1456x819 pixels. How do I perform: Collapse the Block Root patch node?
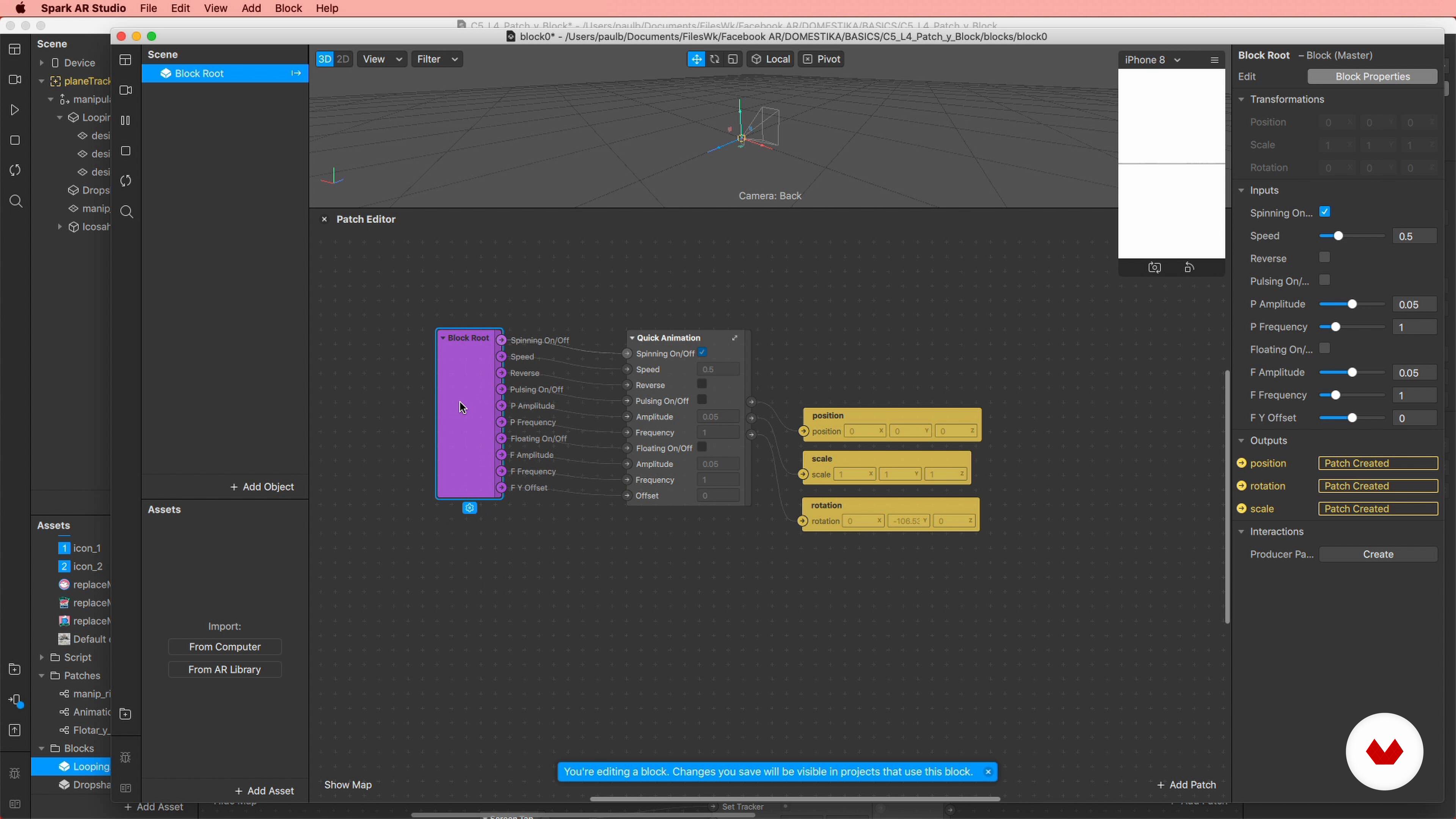click(443, 338)
